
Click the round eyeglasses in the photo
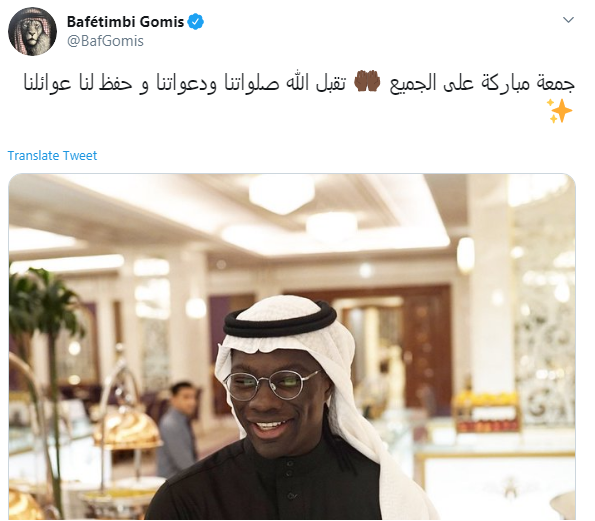tap(271, 384)
